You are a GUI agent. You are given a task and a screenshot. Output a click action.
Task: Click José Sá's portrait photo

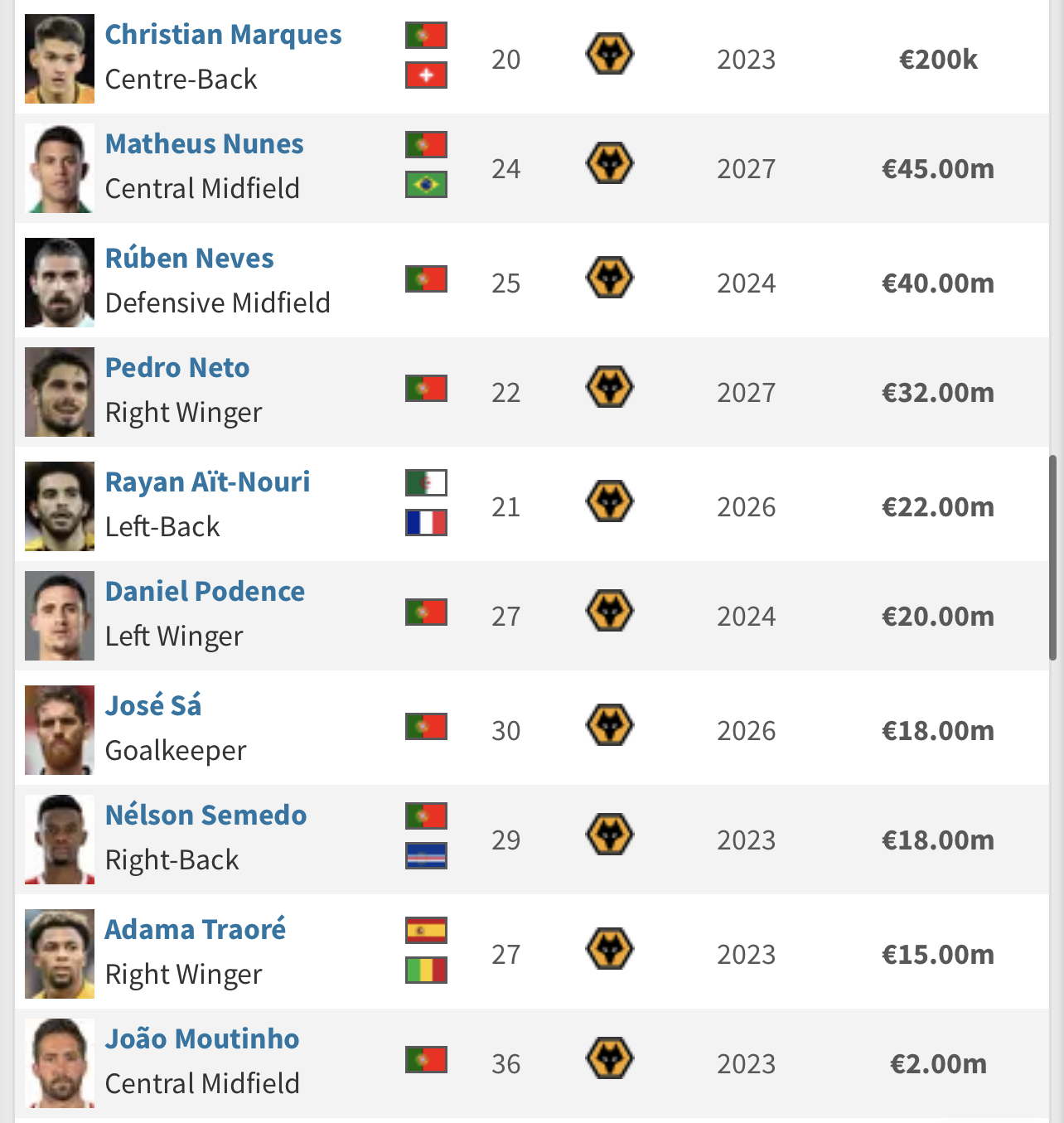[x=60, y=730]
